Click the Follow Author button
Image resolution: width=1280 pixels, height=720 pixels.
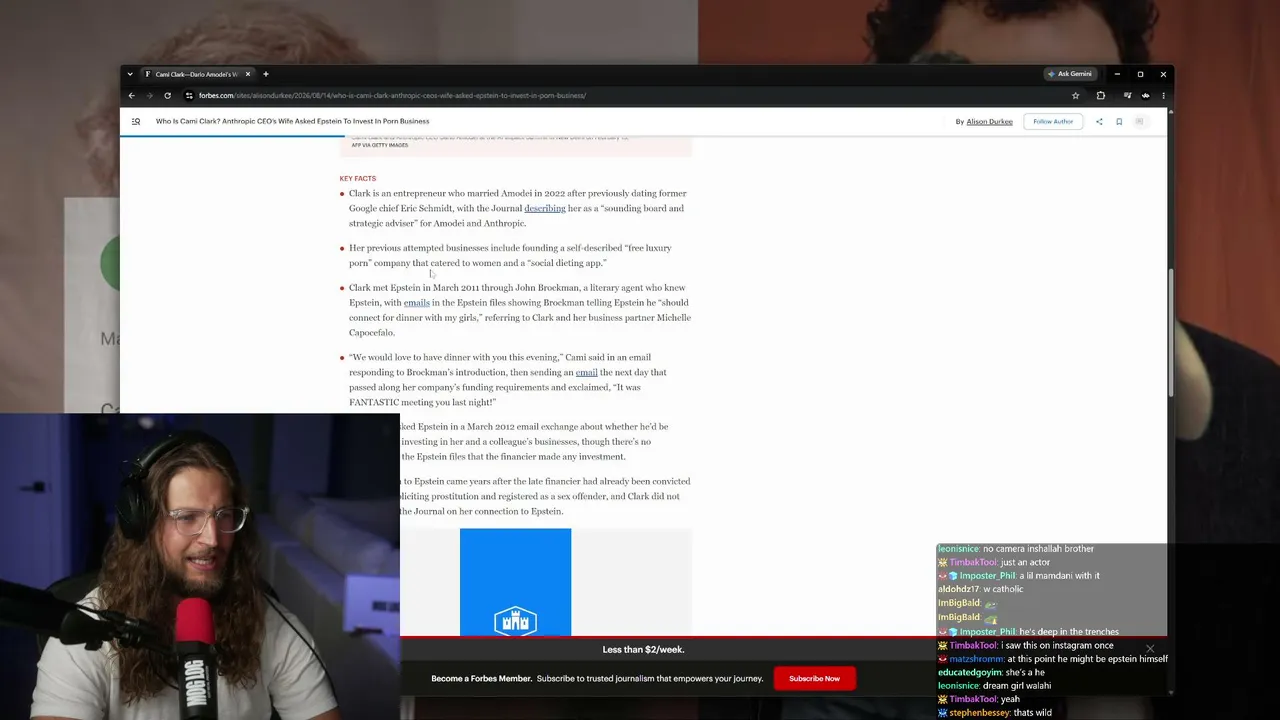pos(1053,122)
